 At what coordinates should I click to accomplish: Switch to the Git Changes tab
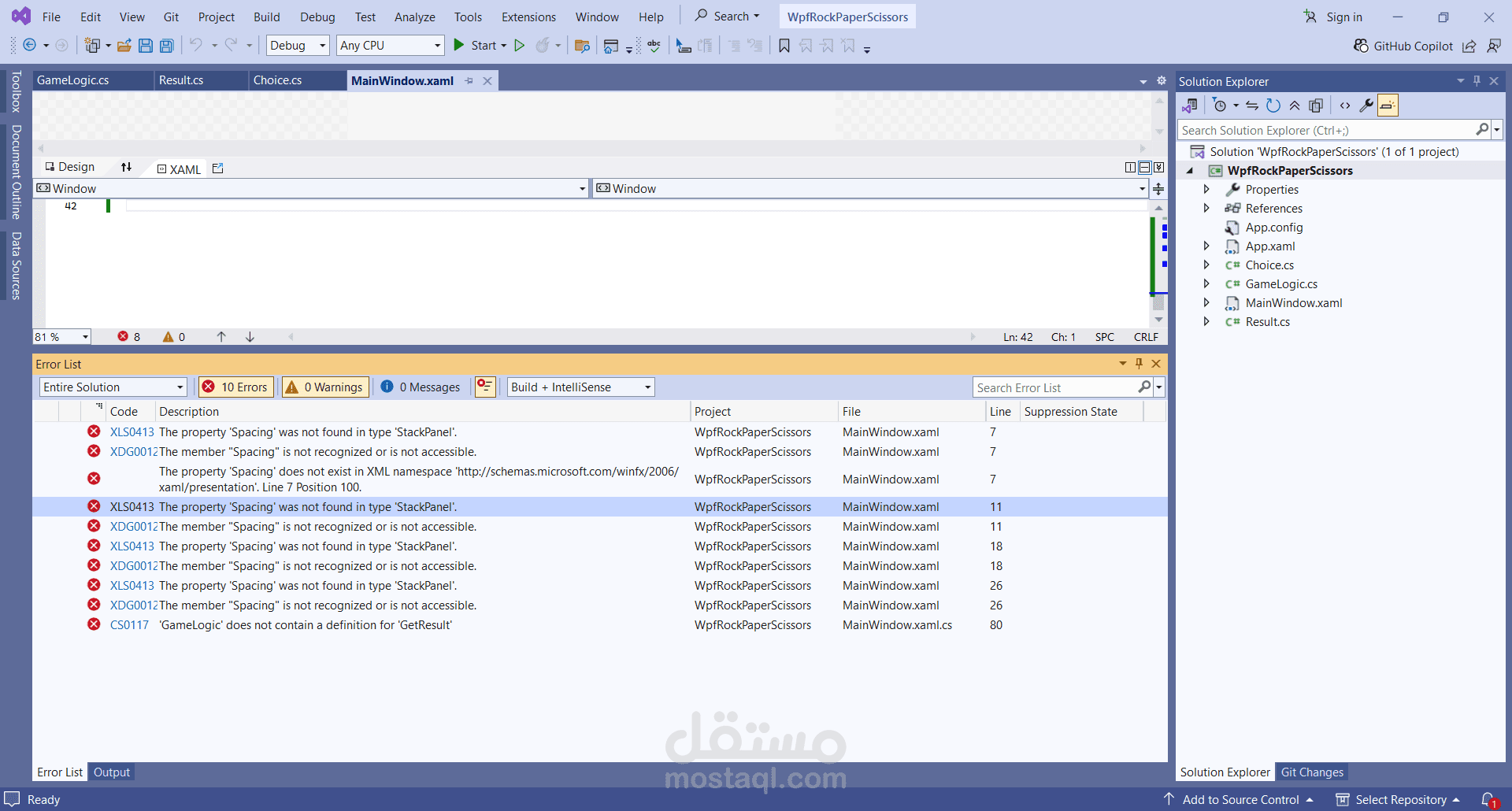(1312, 772)
